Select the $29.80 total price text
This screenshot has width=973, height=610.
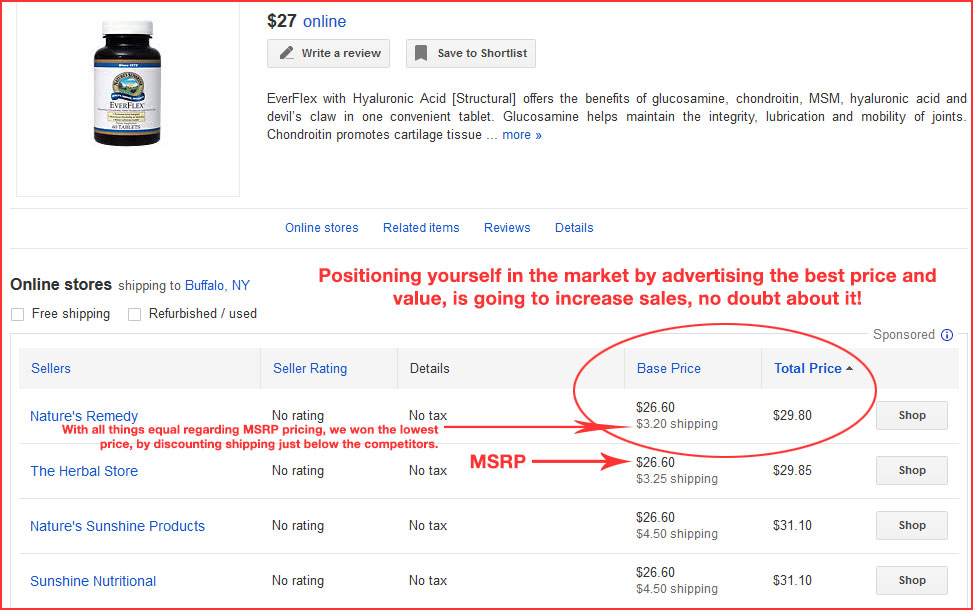[x=792, y=415]
